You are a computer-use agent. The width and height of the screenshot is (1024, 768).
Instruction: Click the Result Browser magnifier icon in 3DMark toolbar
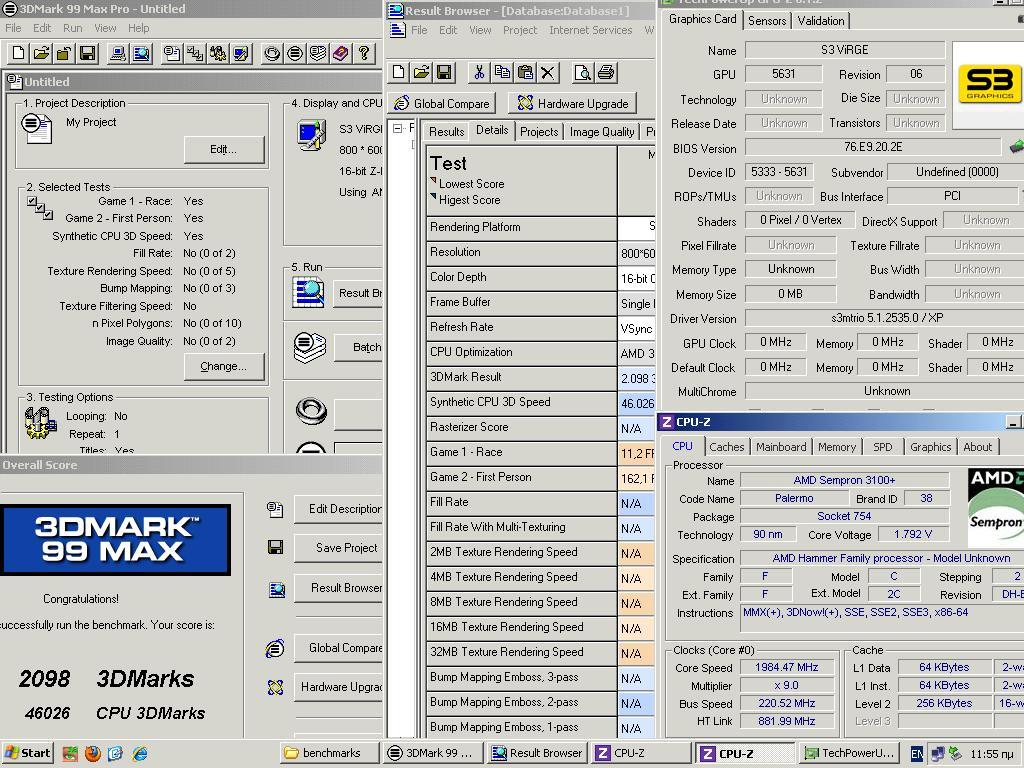pyautogui.click(x=141, y=54)
